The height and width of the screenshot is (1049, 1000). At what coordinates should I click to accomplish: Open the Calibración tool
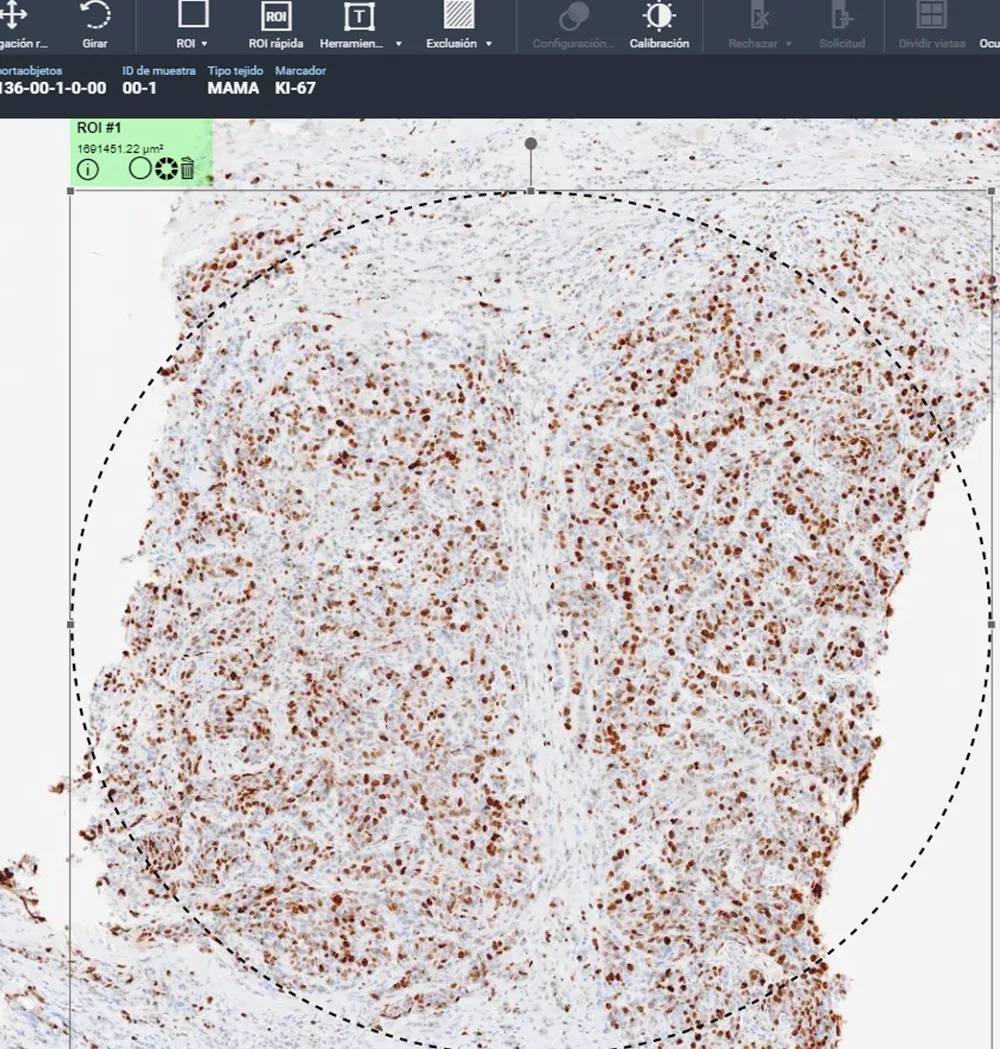click(660, 20)
